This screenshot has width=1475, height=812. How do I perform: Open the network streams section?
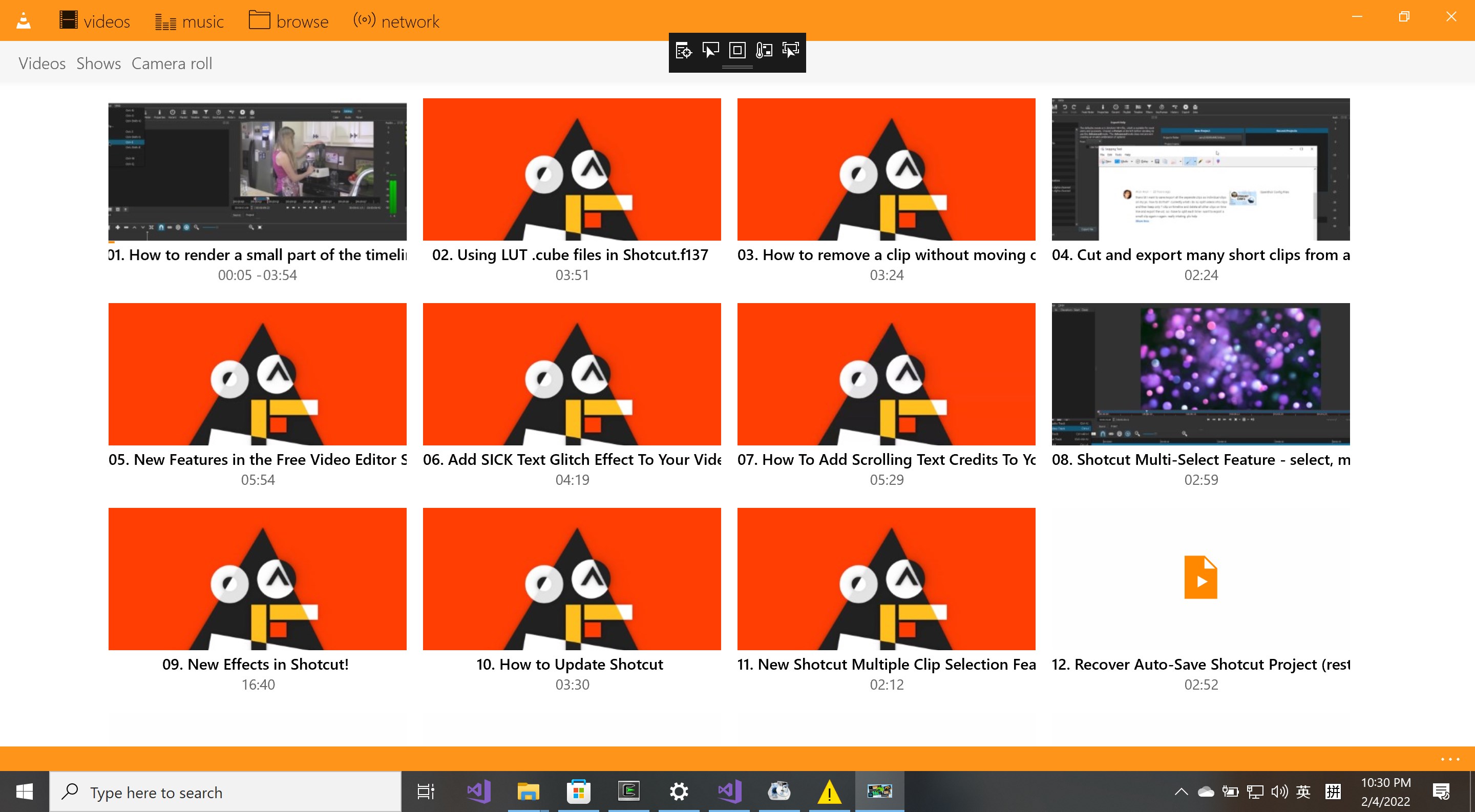click(x=396, y=21)
